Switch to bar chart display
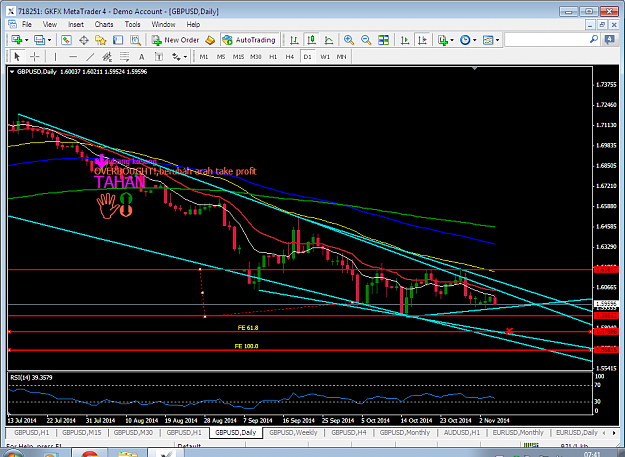This screenshot has width=625, height=457. pyautogui.click(x=294, y=40)
